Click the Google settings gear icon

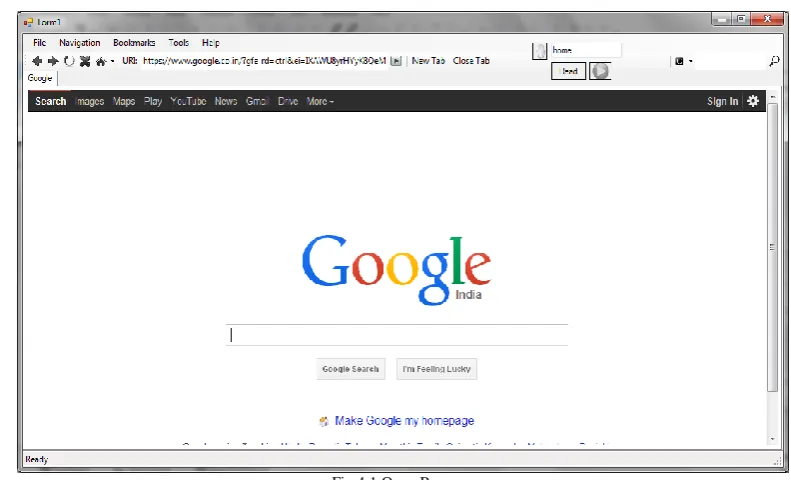753,101
